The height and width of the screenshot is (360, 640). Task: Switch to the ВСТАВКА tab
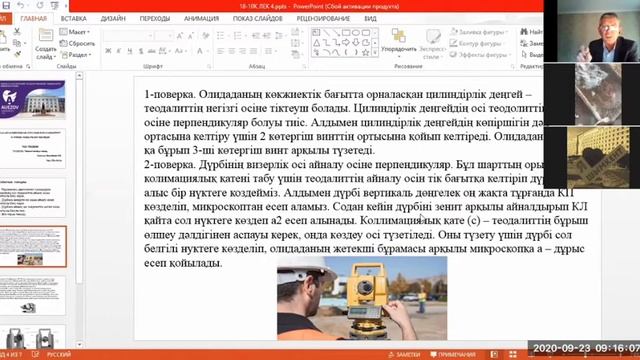coord(73,19)
